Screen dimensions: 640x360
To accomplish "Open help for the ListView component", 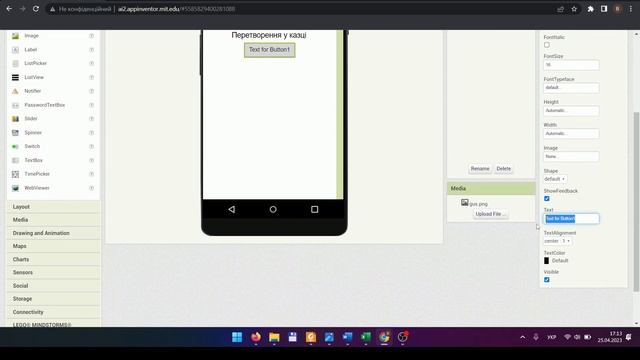I will click(x=92, y=77).
